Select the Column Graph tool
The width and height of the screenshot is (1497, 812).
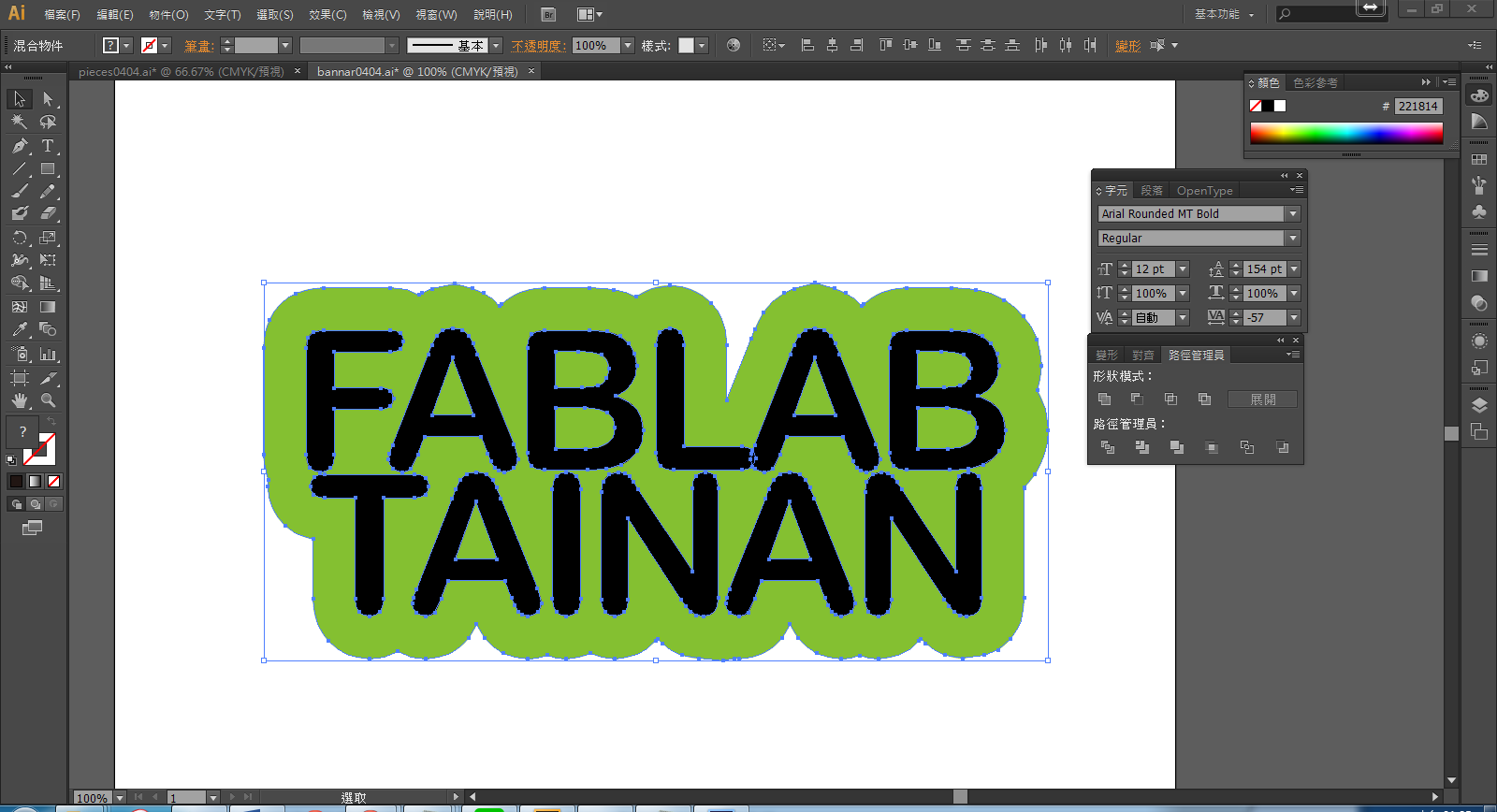click(x=48, y=355)
